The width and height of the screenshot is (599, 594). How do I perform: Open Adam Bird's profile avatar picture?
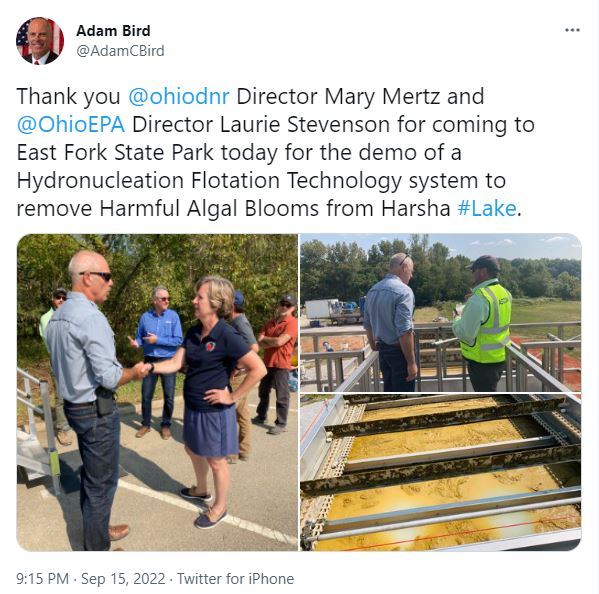[40, 41]
